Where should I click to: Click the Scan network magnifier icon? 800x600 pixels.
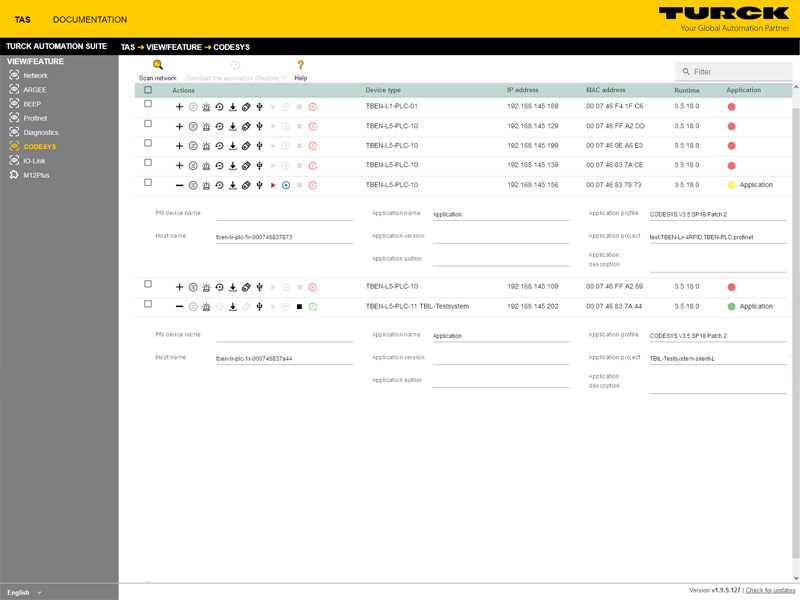click(x=158, y=65)
